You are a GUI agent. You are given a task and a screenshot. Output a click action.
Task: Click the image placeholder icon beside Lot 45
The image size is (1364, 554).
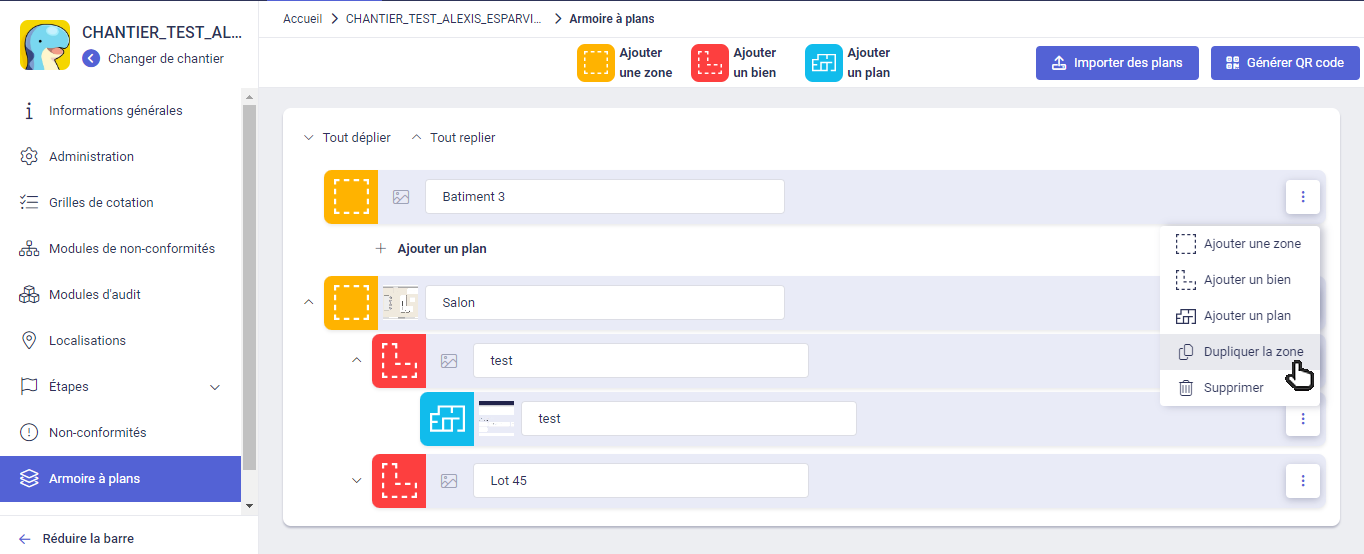449,481
